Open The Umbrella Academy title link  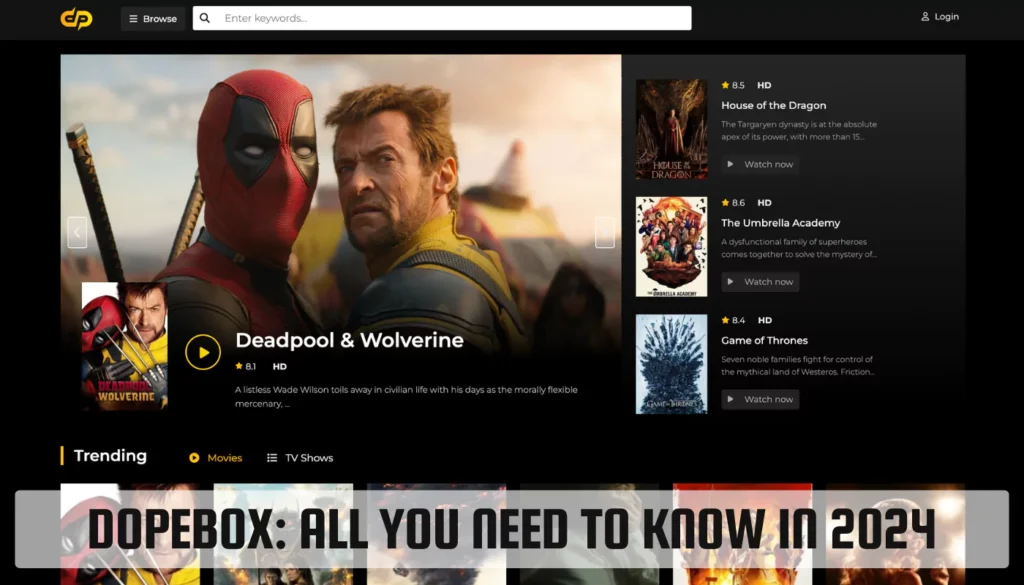780,223
